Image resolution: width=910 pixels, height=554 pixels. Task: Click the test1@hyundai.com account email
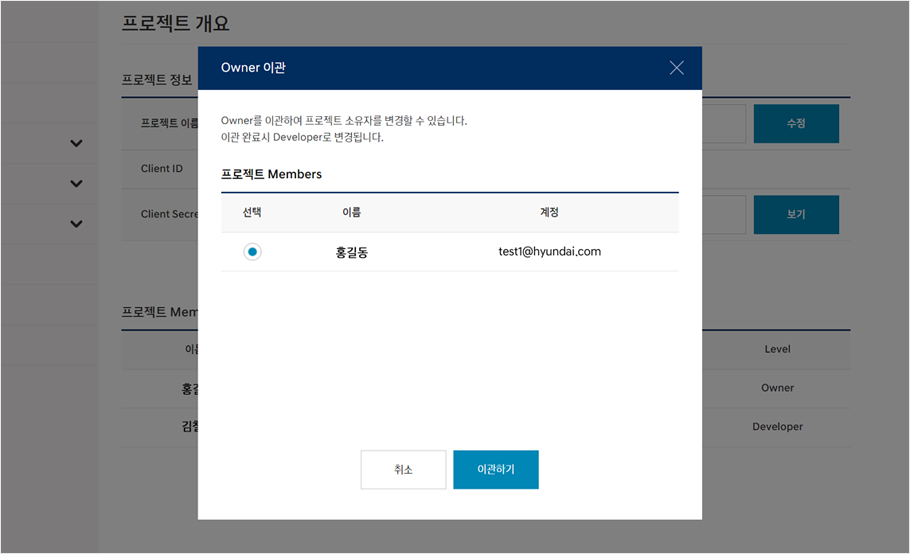click(549, 252)
